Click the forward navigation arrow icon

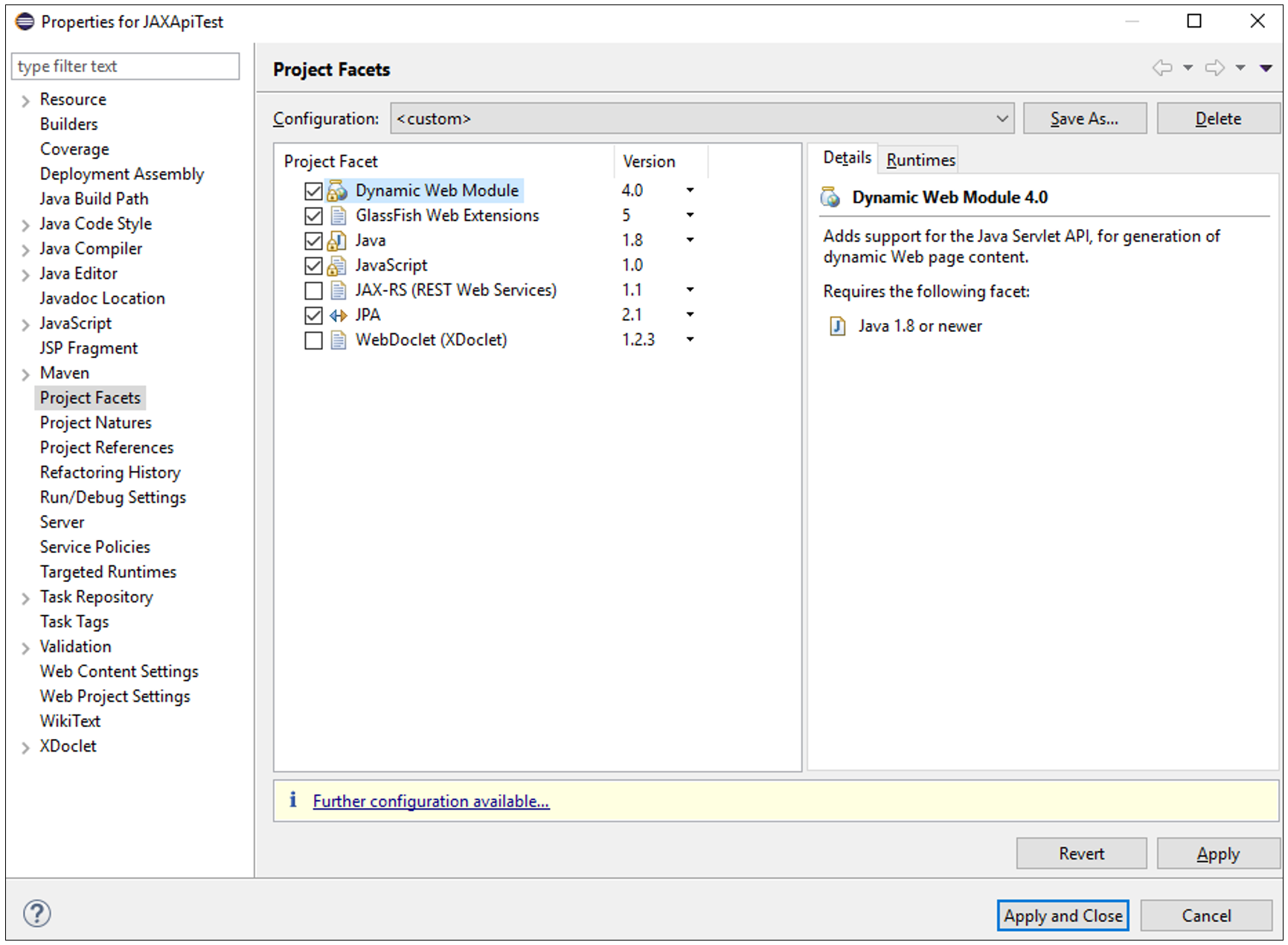1214,68
